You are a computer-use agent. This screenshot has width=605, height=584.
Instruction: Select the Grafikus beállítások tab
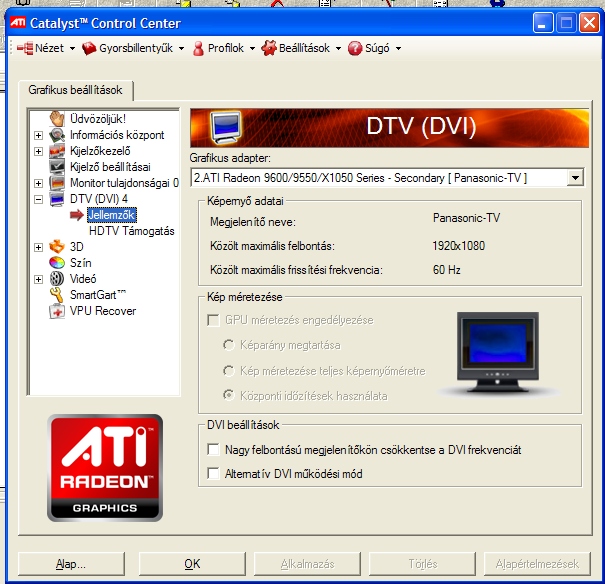click(76, 90)
